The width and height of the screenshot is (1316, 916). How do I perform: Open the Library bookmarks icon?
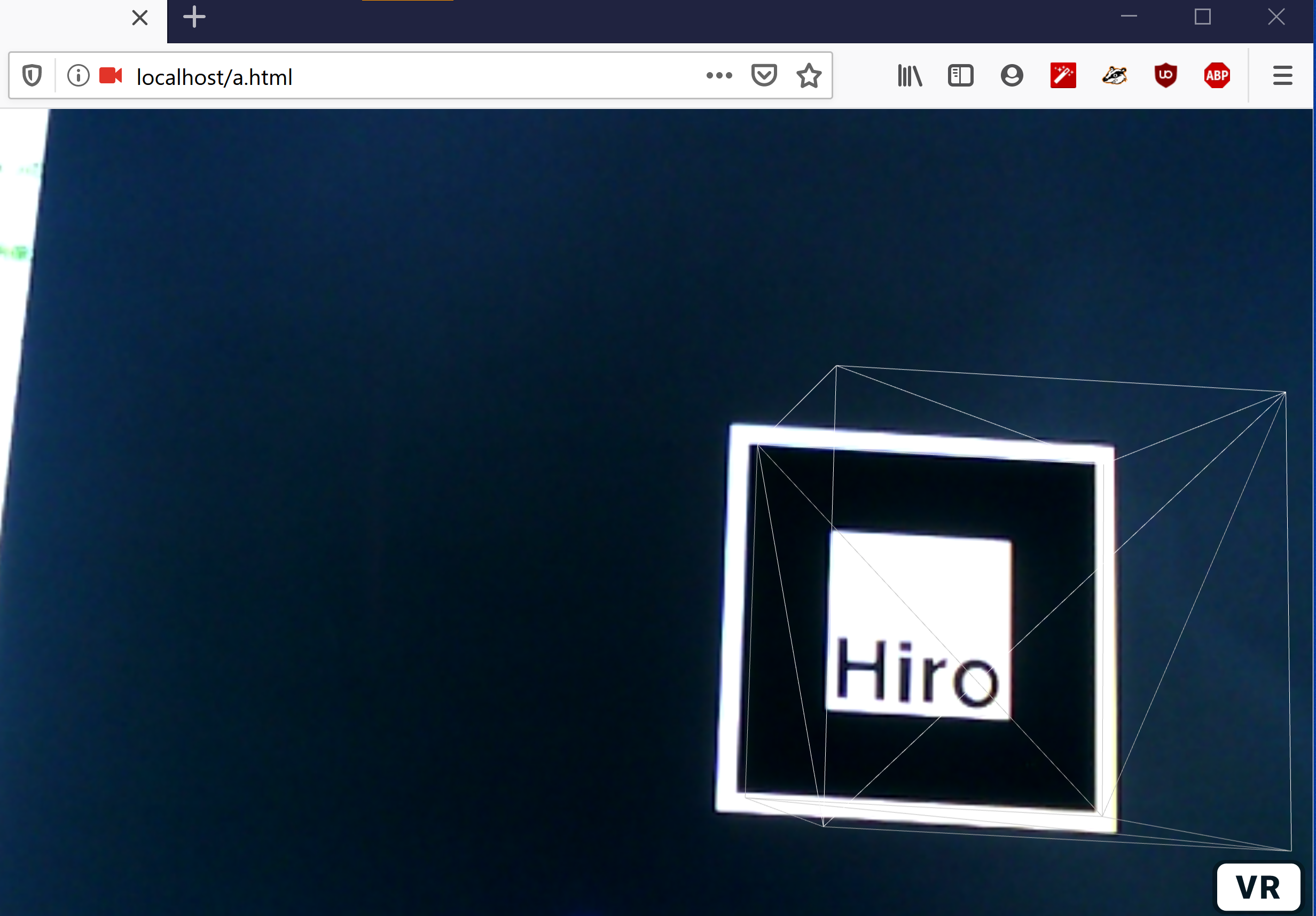910,76
